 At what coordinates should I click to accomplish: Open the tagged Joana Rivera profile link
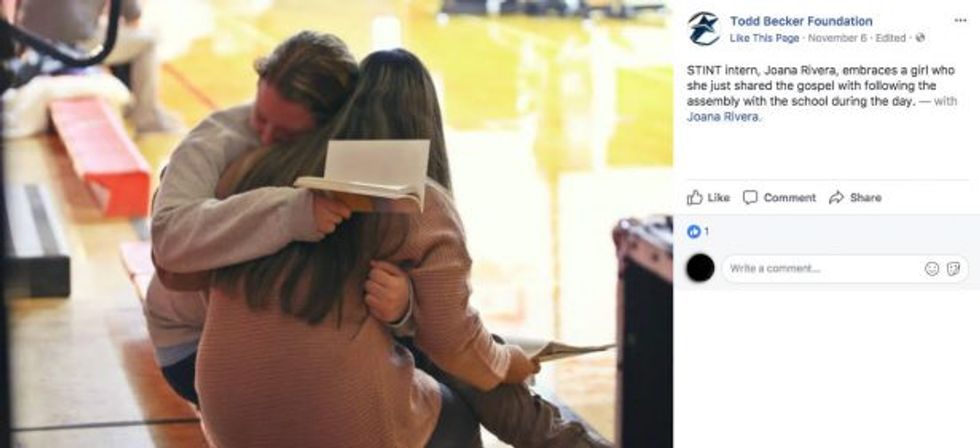pos(724,117)
